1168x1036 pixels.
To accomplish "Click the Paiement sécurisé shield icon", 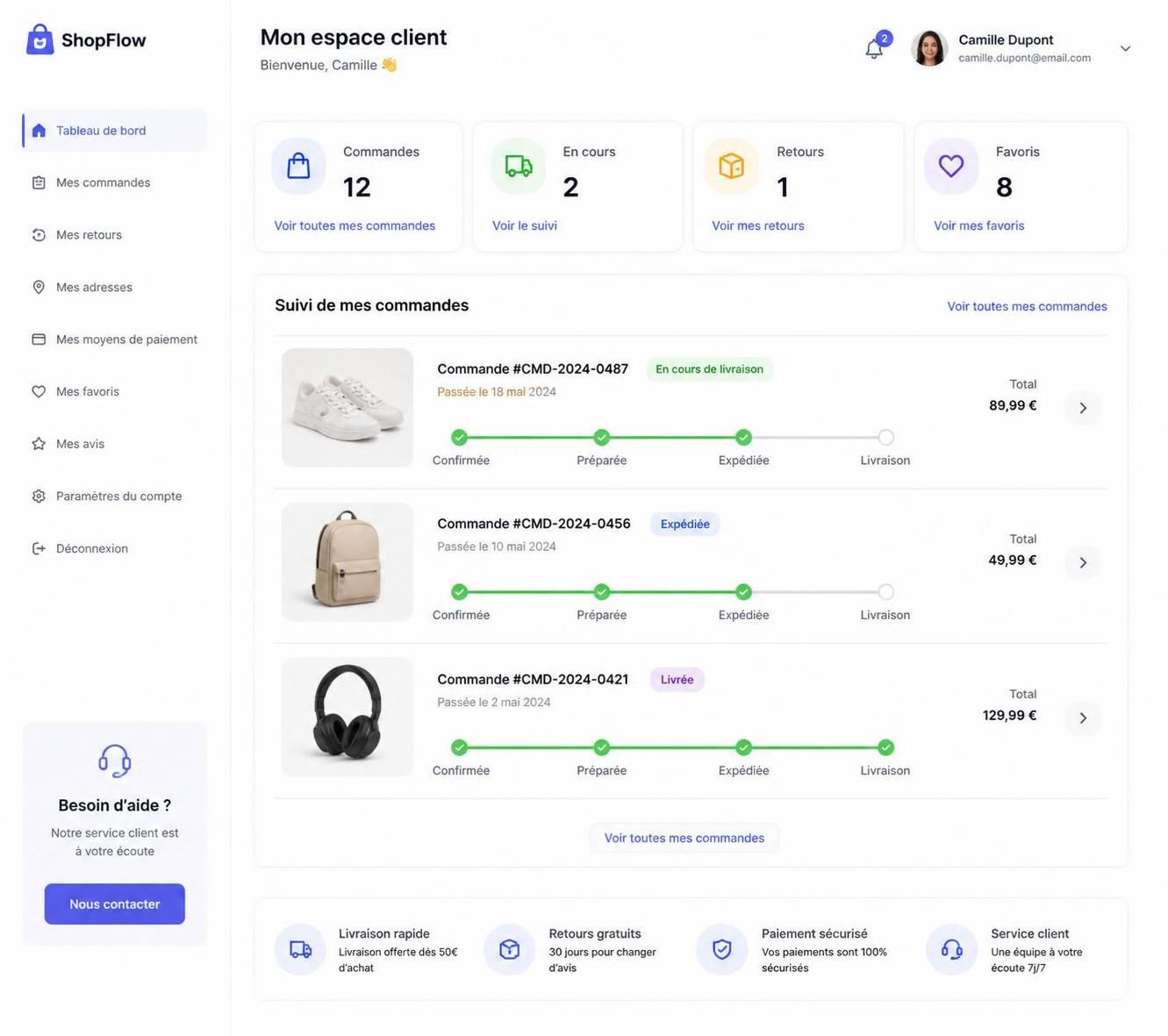I will point(721,949).
